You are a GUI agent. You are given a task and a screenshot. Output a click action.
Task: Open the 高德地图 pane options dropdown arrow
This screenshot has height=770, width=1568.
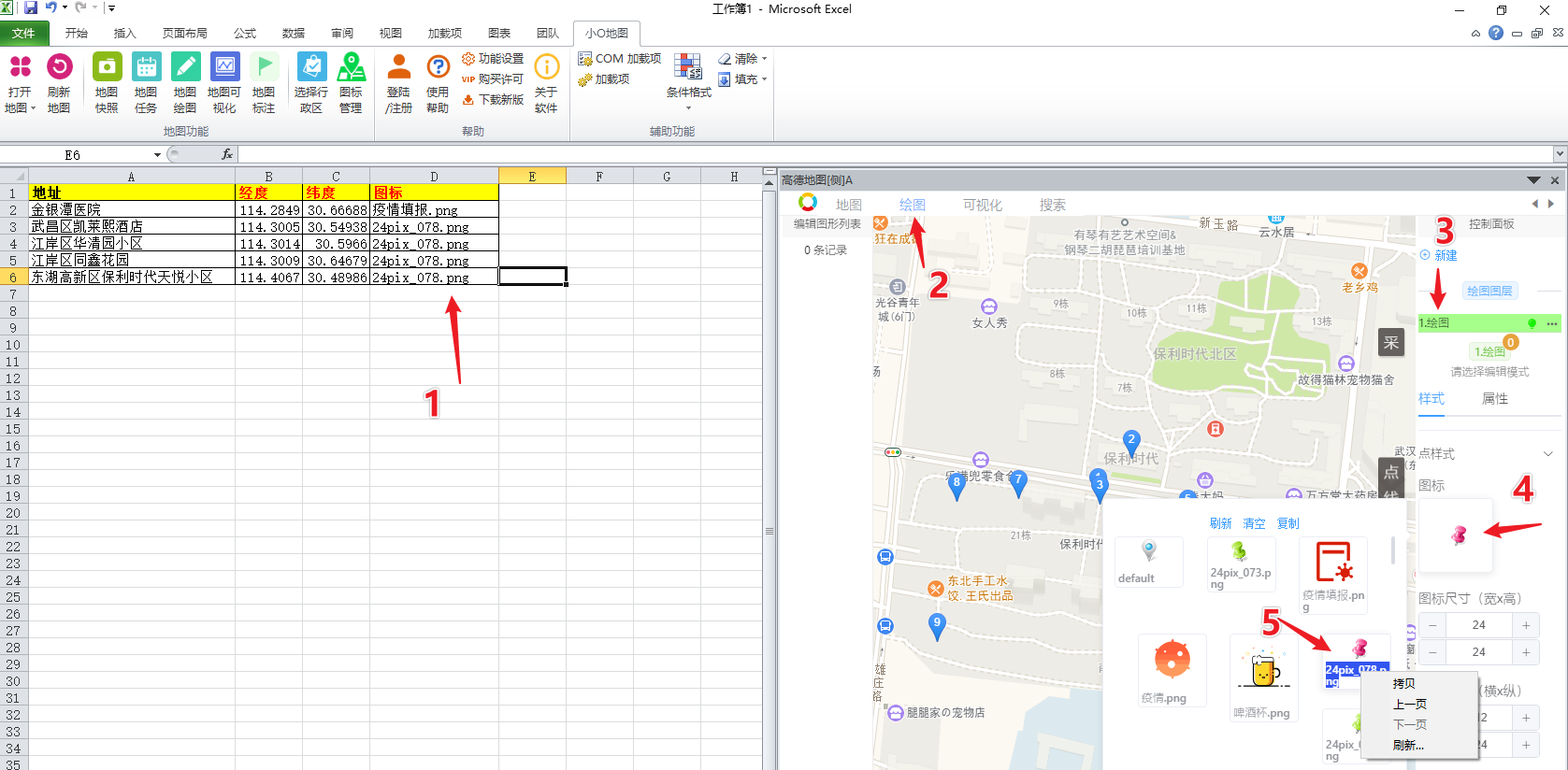point(1533,180)
